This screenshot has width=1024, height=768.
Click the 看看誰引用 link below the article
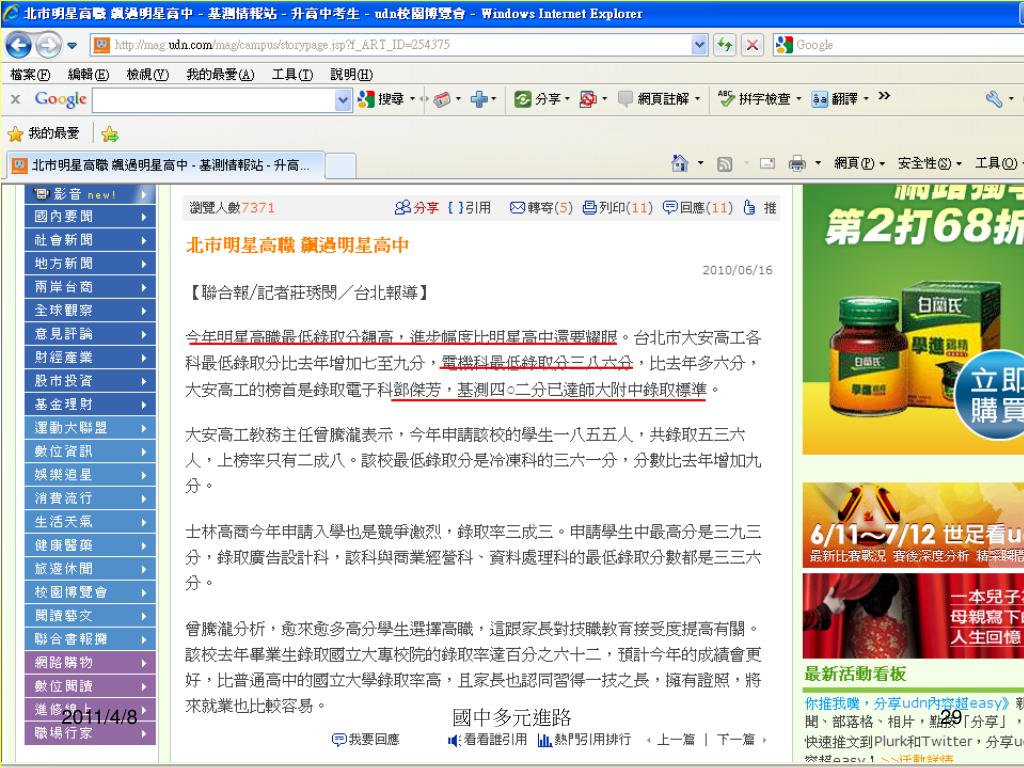pos(487,739)
